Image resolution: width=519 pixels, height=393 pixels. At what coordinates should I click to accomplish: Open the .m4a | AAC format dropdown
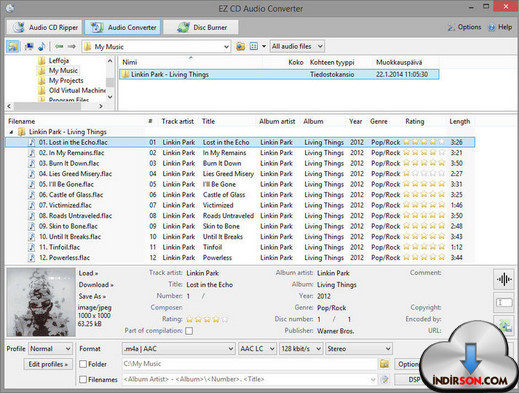pos(178,349)
